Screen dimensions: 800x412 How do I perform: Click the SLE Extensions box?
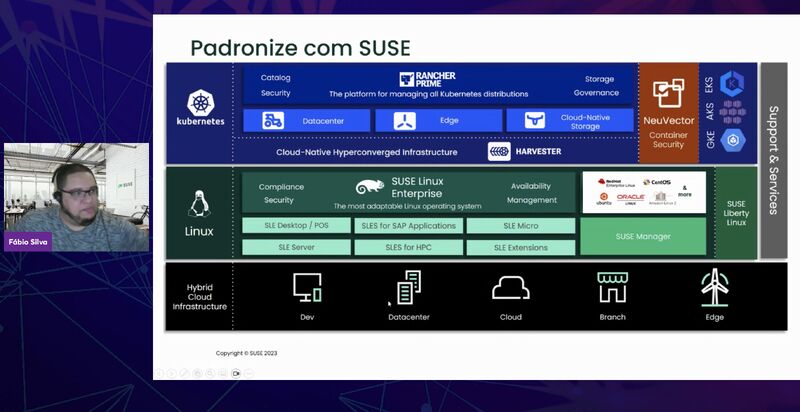(x=520, y=247)
